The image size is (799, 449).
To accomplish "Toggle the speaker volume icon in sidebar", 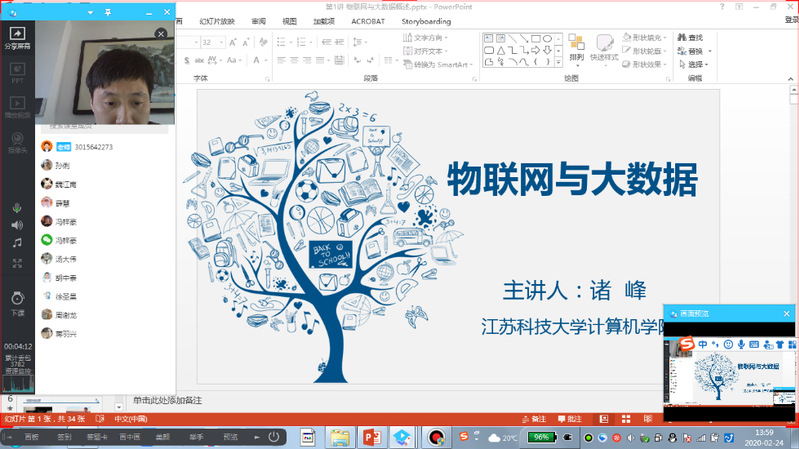I will (17, 225).
